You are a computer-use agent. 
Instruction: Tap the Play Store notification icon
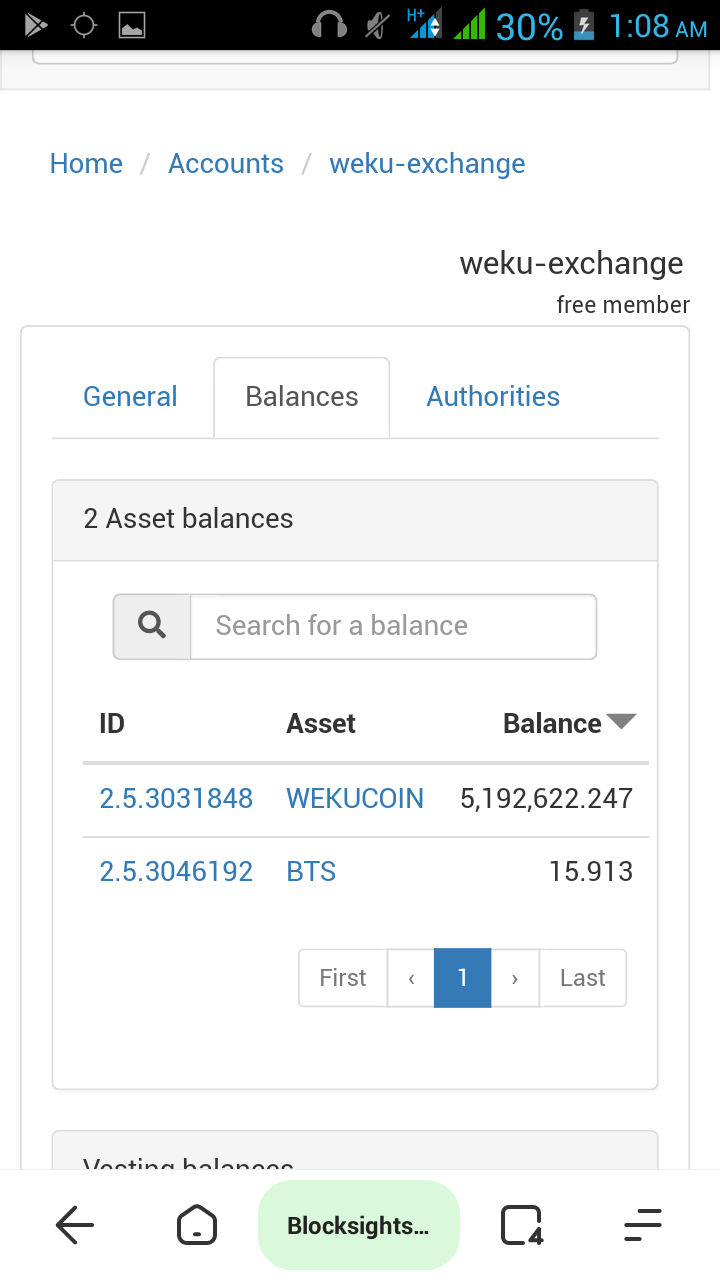click(x=36, y=25)
